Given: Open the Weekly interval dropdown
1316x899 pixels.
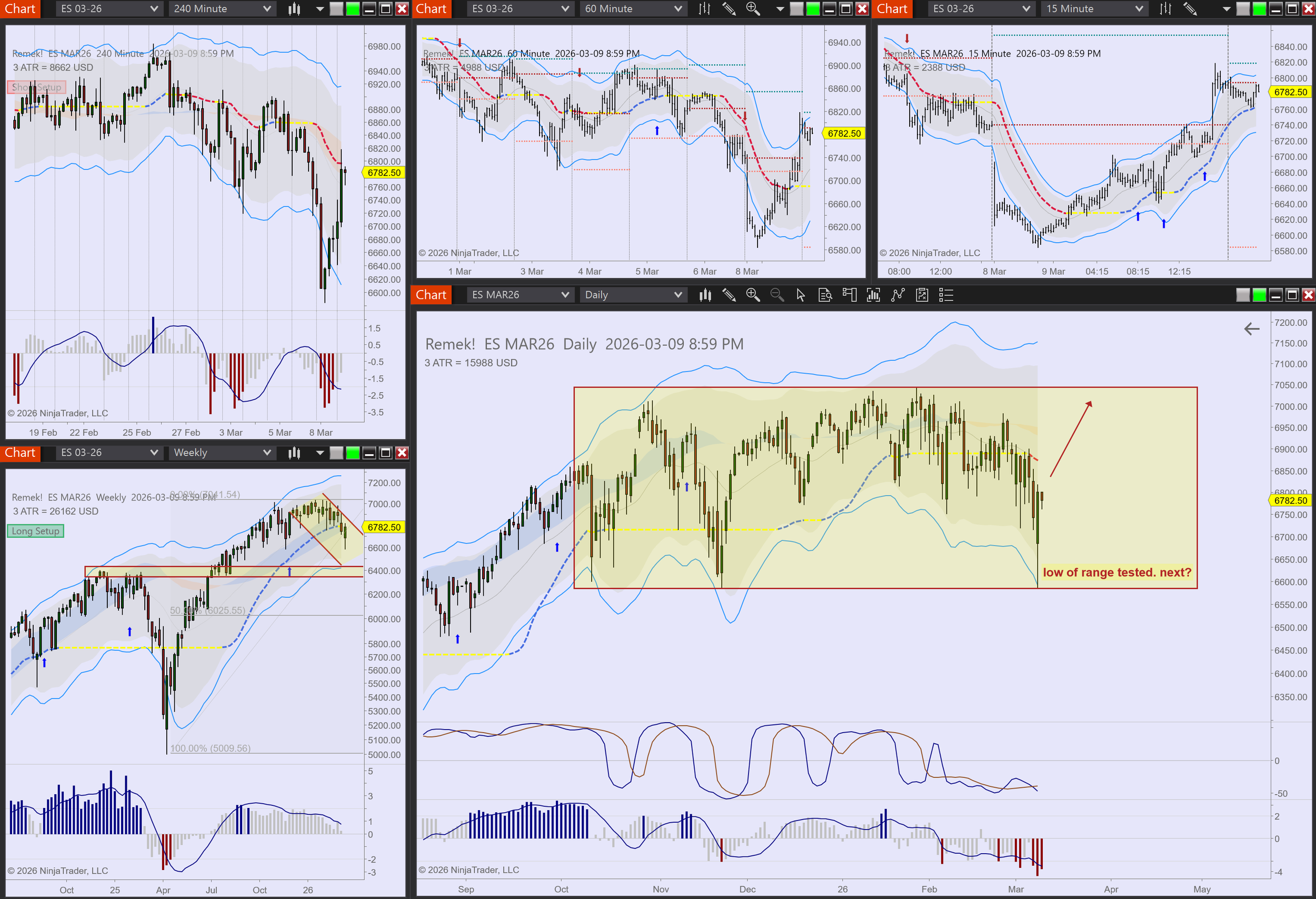Looking at the screenshot, I should (x=222, y=453).
